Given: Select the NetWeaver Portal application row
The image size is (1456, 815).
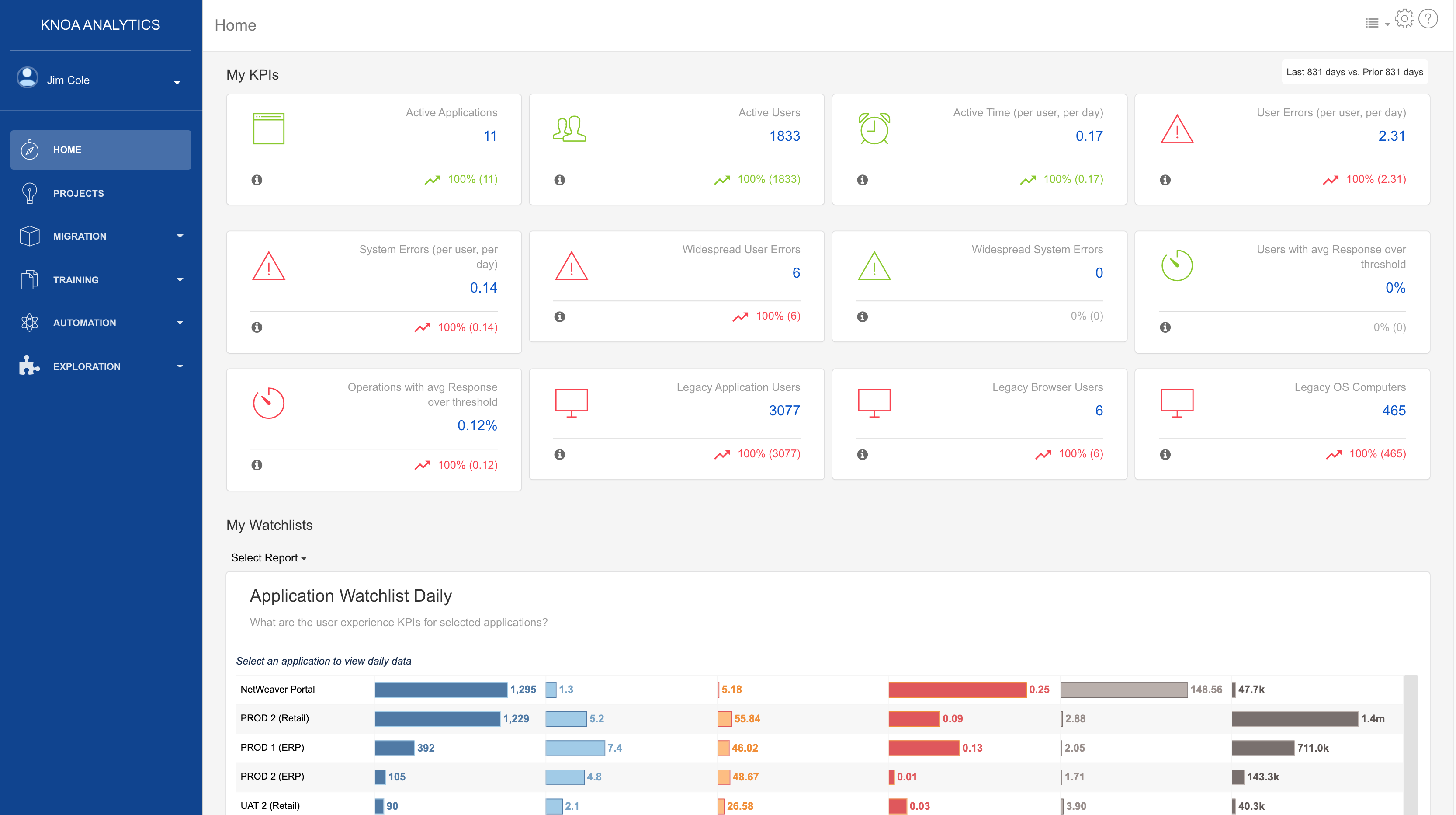Looking at the screenshot, I should [x=277, y=689].
